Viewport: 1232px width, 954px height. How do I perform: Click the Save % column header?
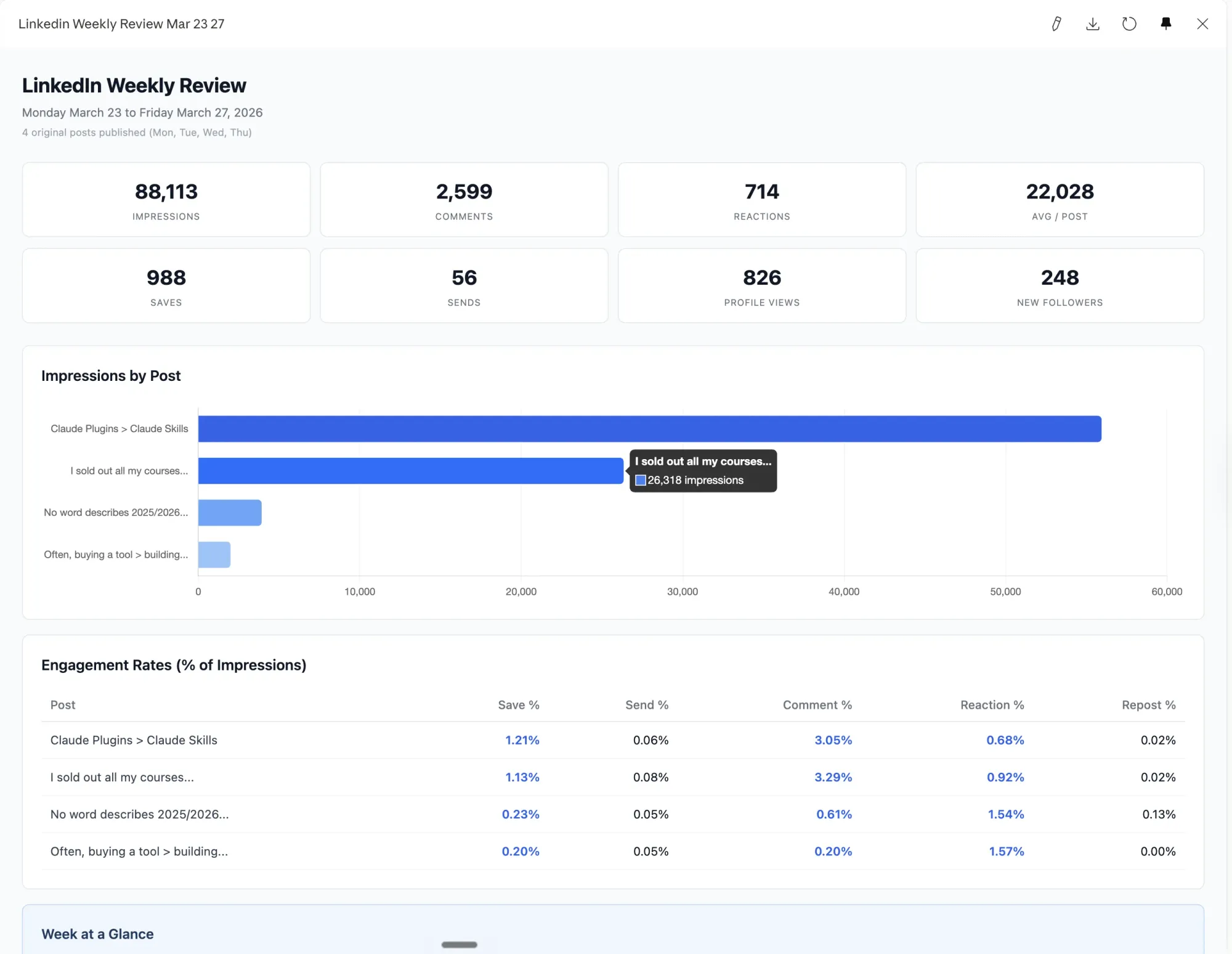(x=519, y=705)
